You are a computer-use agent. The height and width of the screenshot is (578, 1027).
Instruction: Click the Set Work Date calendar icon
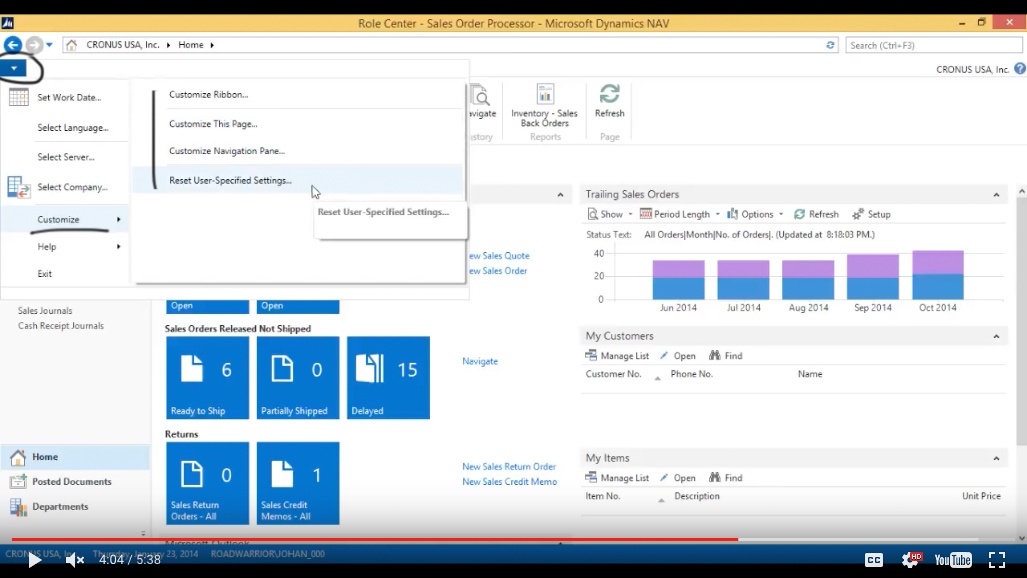(18, 97)
